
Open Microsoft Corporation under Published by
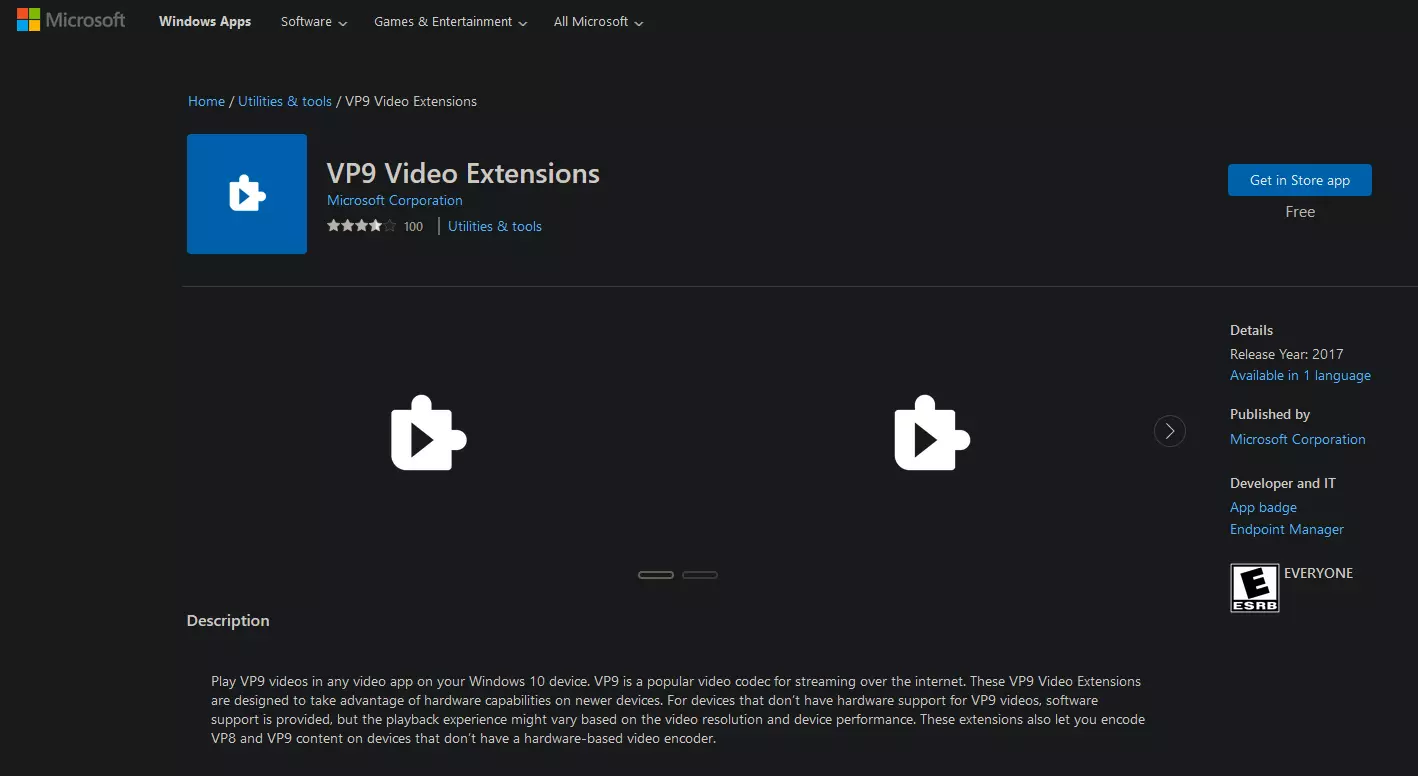pyautogui.click(x=1298, y=439)
